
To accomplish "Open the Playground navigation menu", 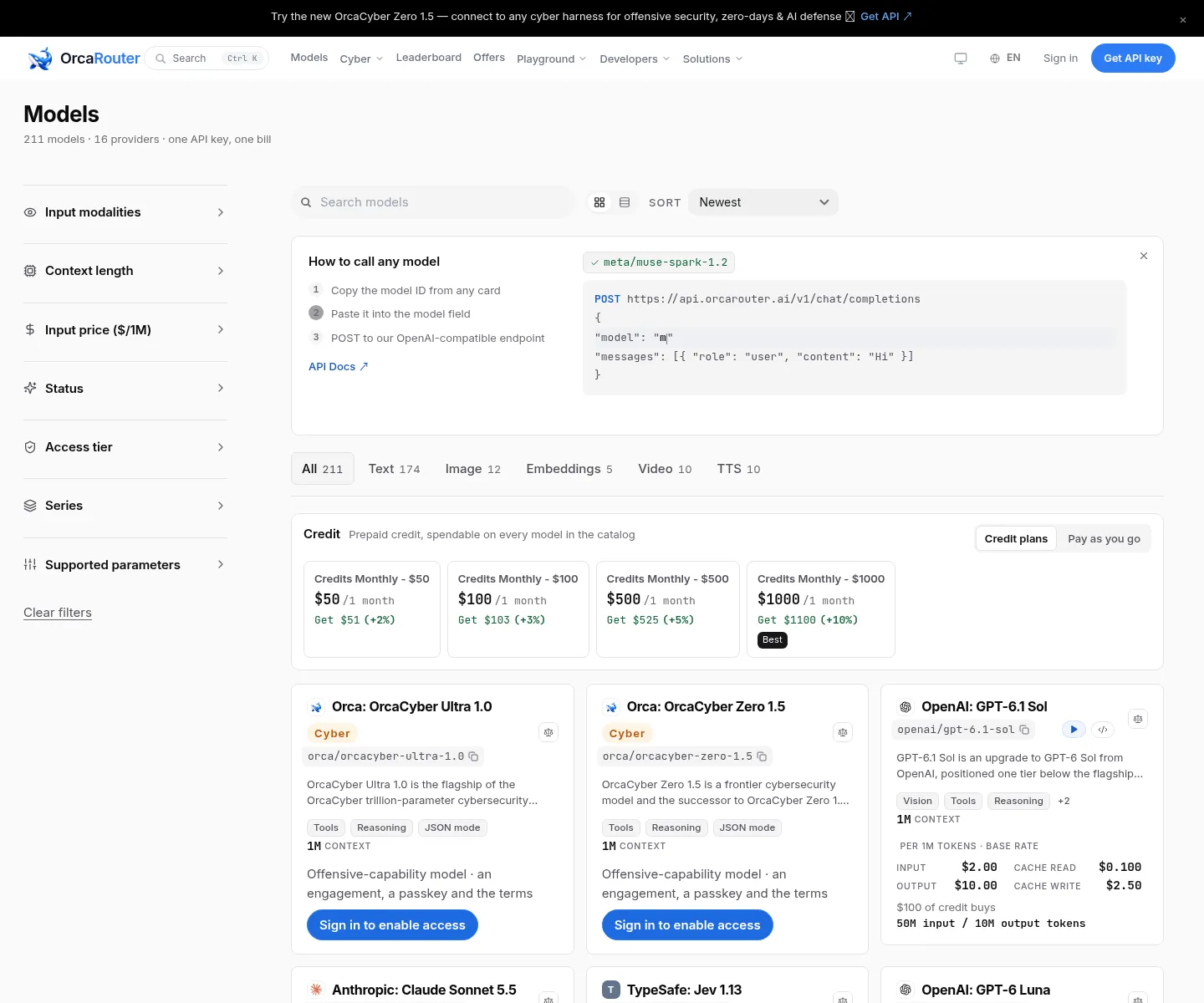I will (552, 59).
